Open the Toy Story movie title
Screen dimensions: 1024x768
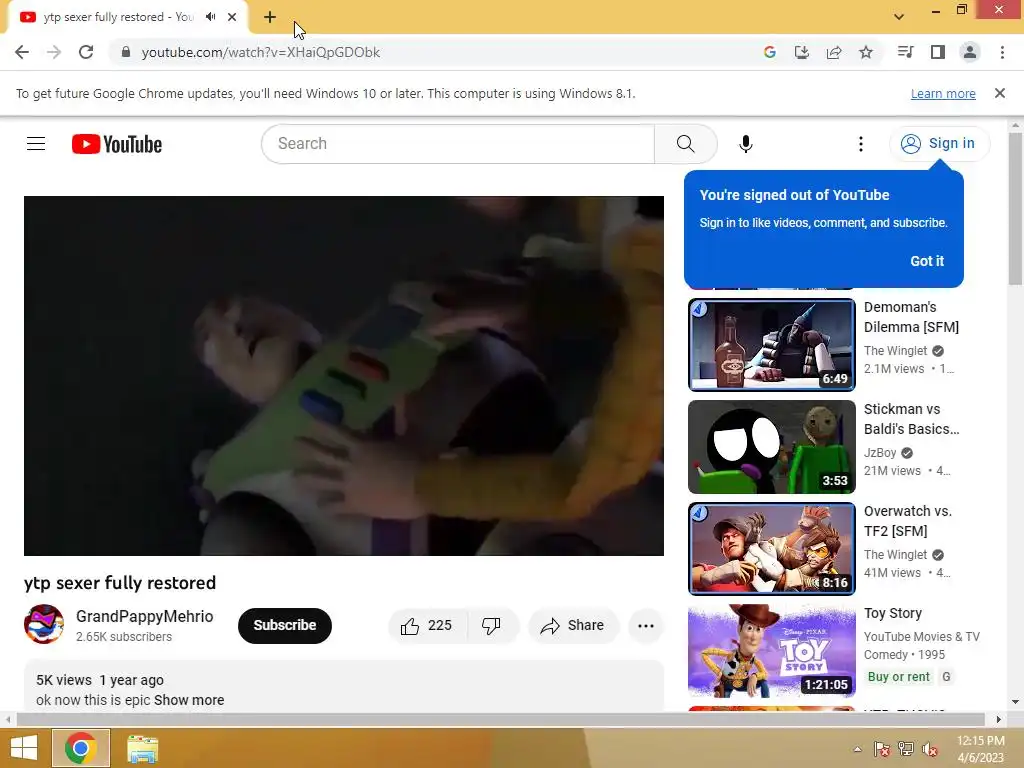click(x=893, y=613)
